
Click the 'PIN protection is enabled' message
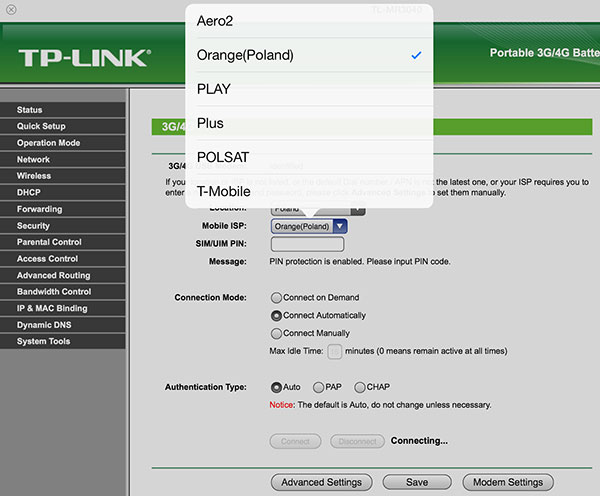360,261
